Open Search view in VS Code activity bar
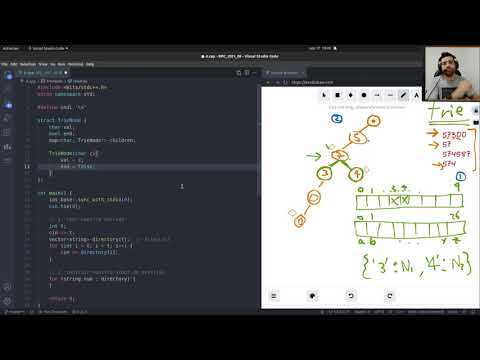Image resolution: width=480 pixels, height=360 pixels. (x=7, y=90)
